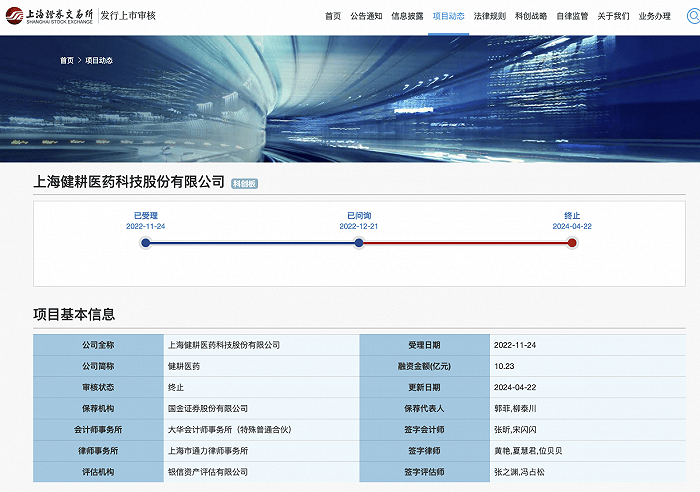The image size is (700, 492).
Task: Click the 评估机构 header cell
Action: point(98,472)
